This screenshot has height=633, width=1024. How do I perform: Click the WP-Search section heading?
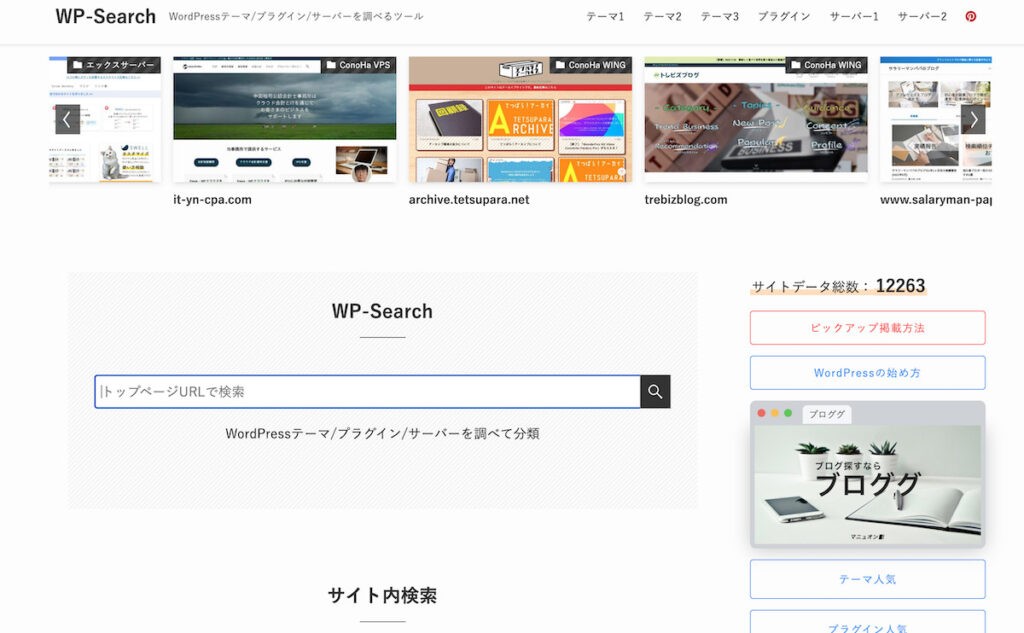pos(382,311)
